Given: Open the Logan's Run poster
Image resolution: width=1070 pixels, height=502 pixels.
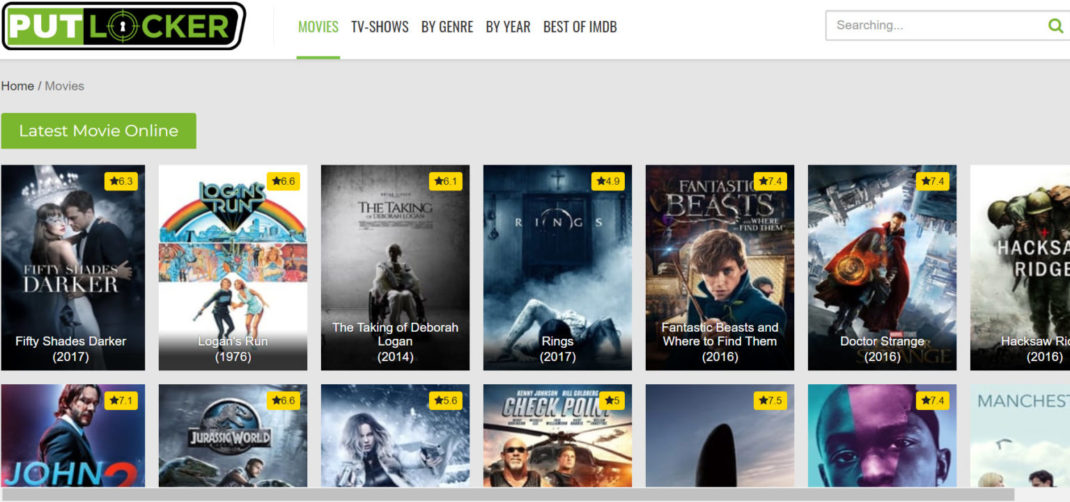Looking at the screenshot, I should coord(233,267).
